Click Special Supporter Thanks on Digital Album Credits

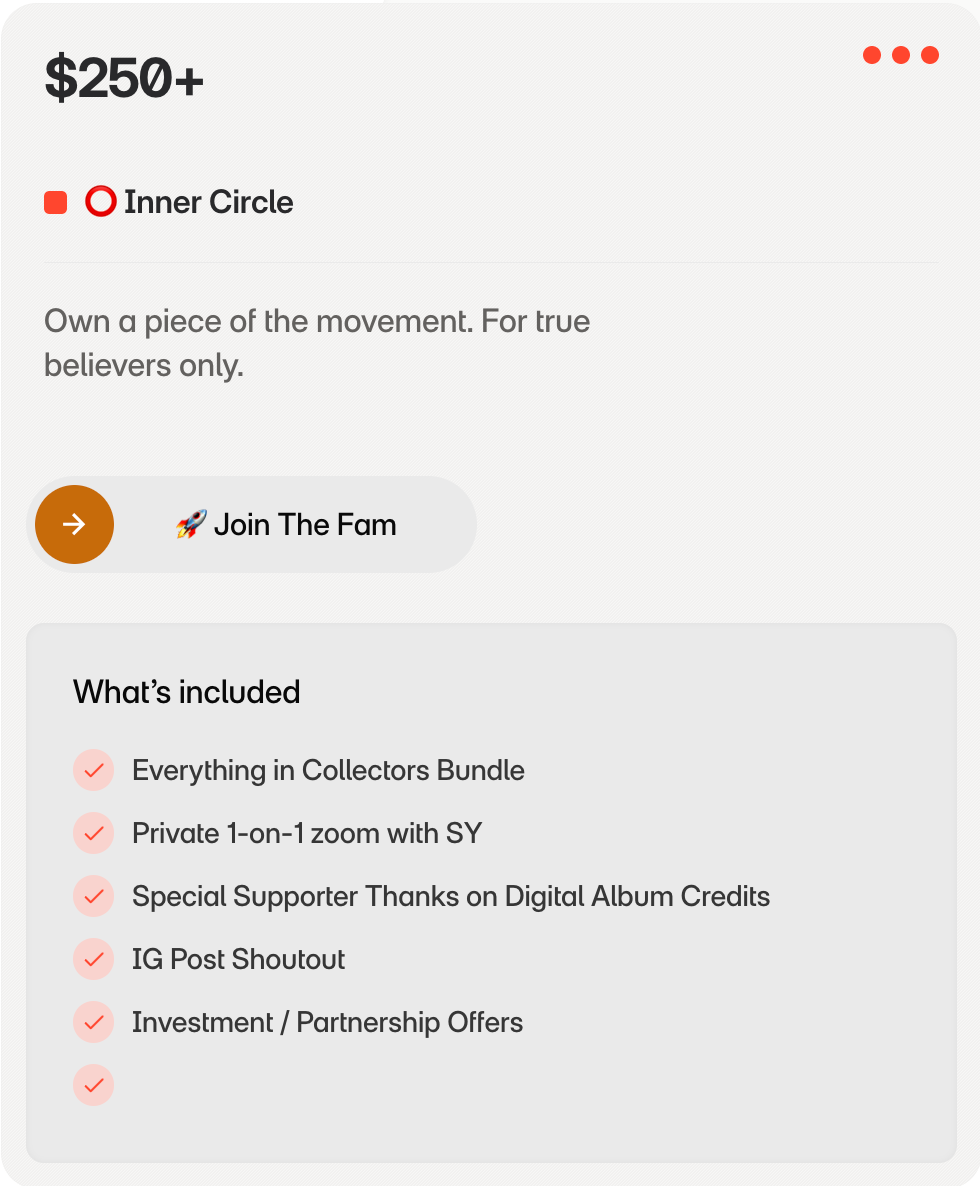(x=451, y=896)
